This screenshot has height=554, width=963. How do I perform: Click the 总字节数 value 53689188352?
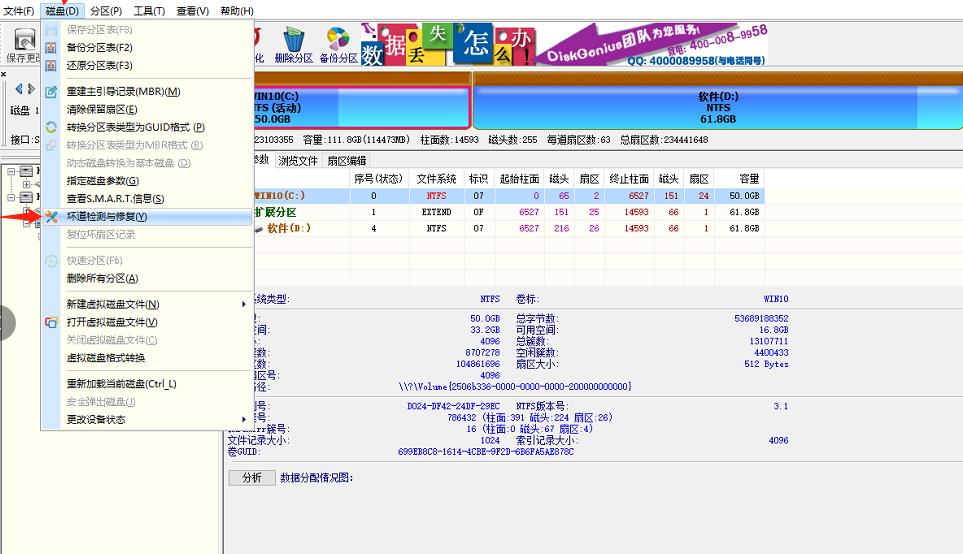coord(761,318)
